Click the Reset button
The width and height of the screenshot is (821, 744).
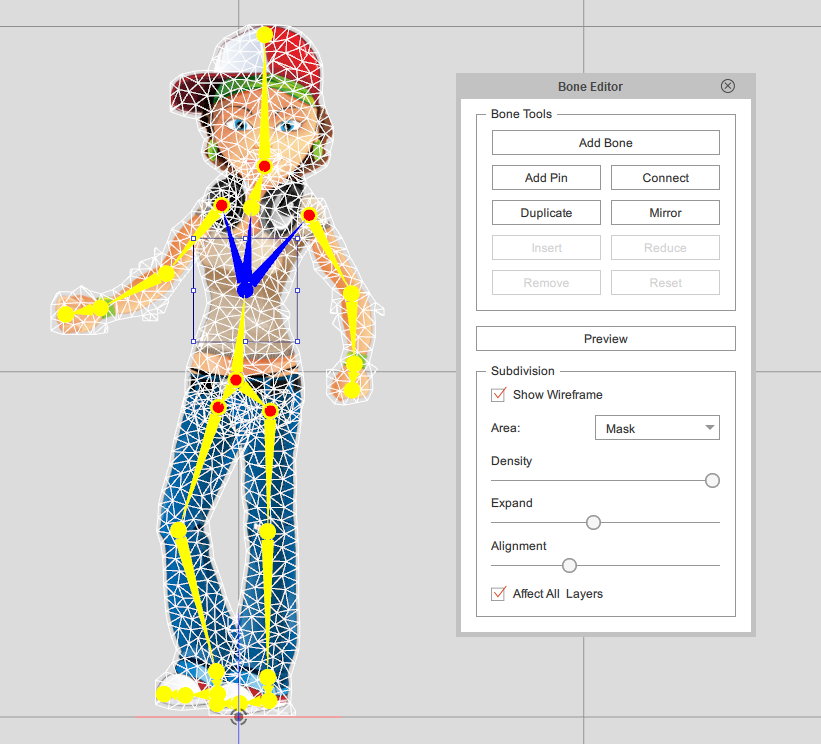(665, 283)
